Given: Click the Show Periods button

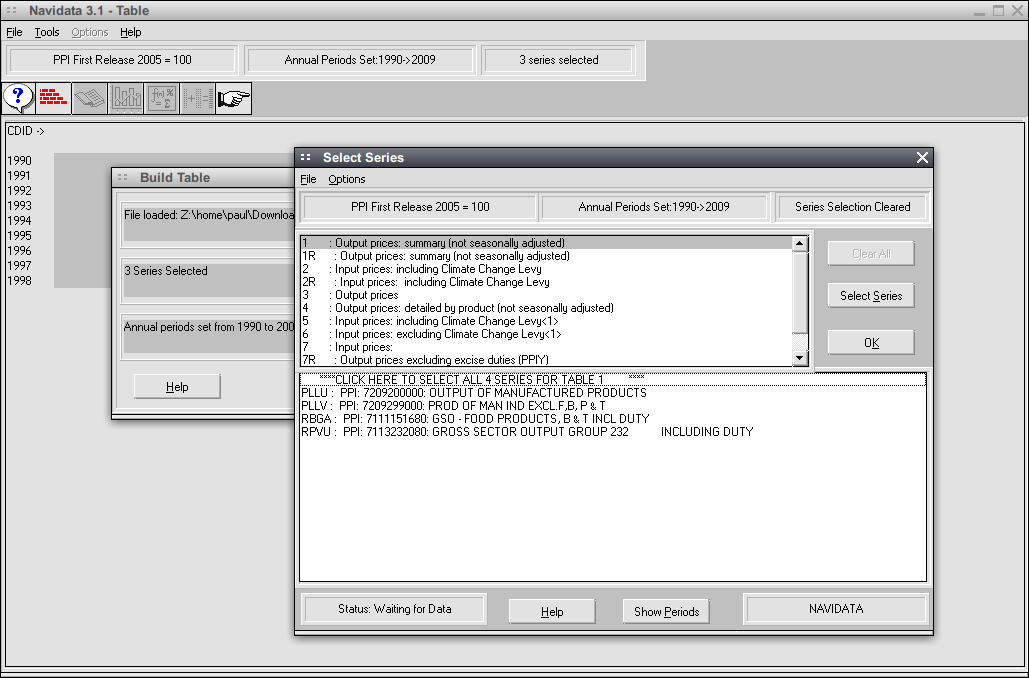Looking at the screenshot, I should (x=666, y=612).
